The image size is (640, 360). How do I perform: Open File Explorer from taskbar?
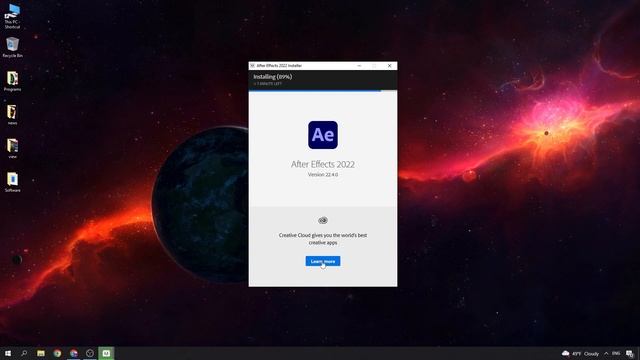pos(41,353)
